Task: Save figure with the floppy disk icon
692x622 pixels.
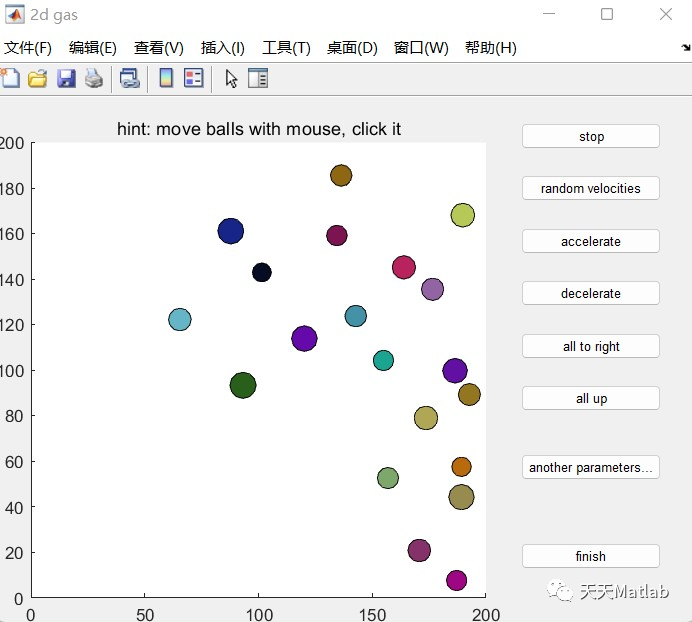Action: (66, 79)
